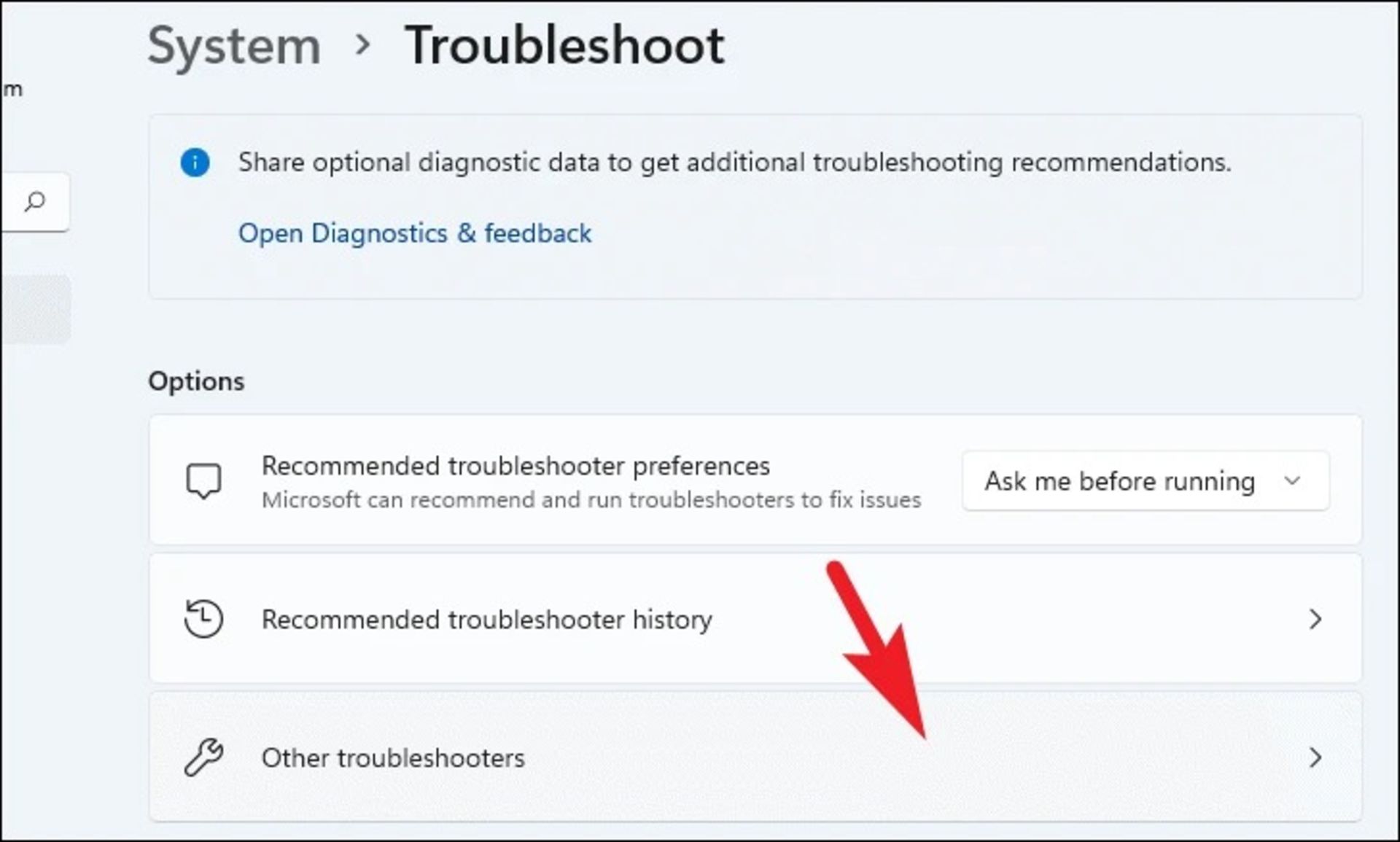
Task: Click the speech bubble icon for troubleshooter preferences
Action: click(203, 481)
